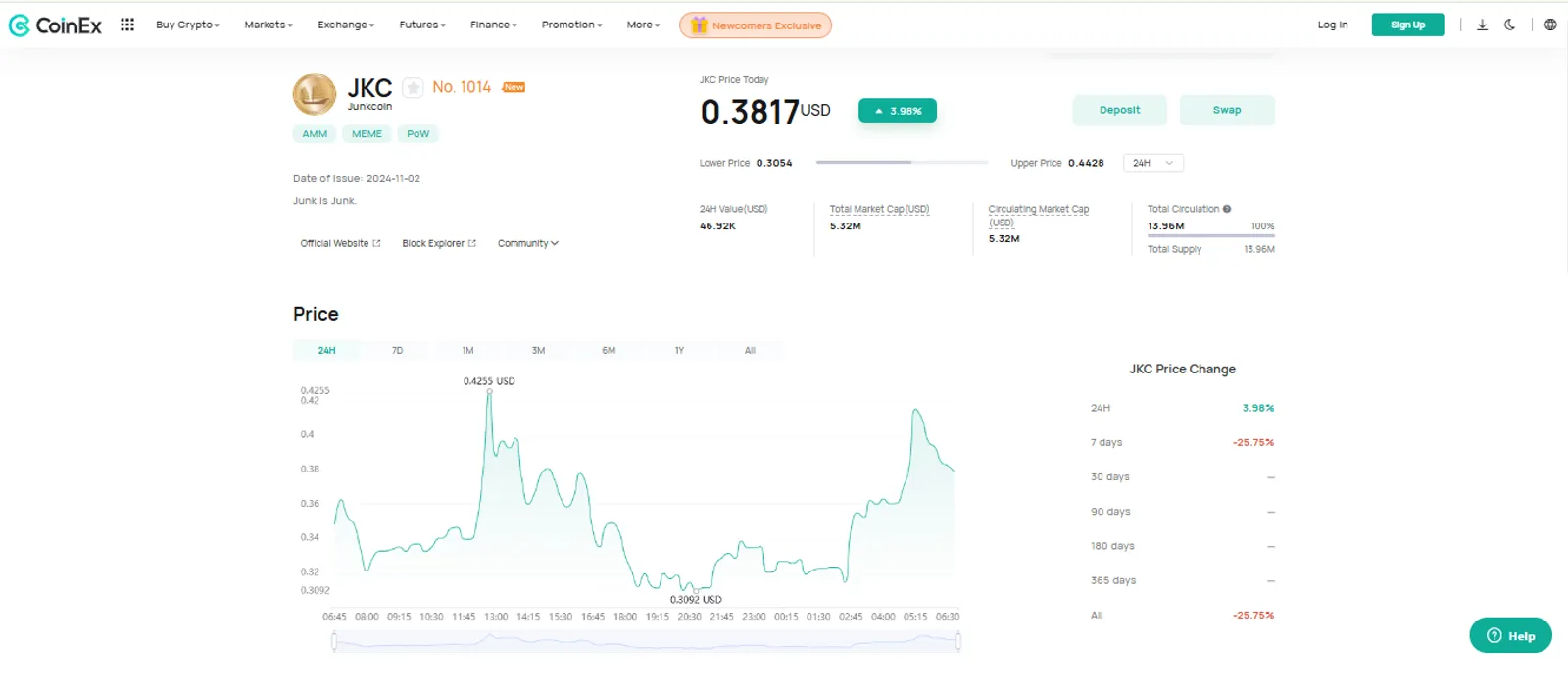The height and width of the screenshot is (695, 1568).
Task: Click the Sign Up button
Action: tap(1408, 25)
